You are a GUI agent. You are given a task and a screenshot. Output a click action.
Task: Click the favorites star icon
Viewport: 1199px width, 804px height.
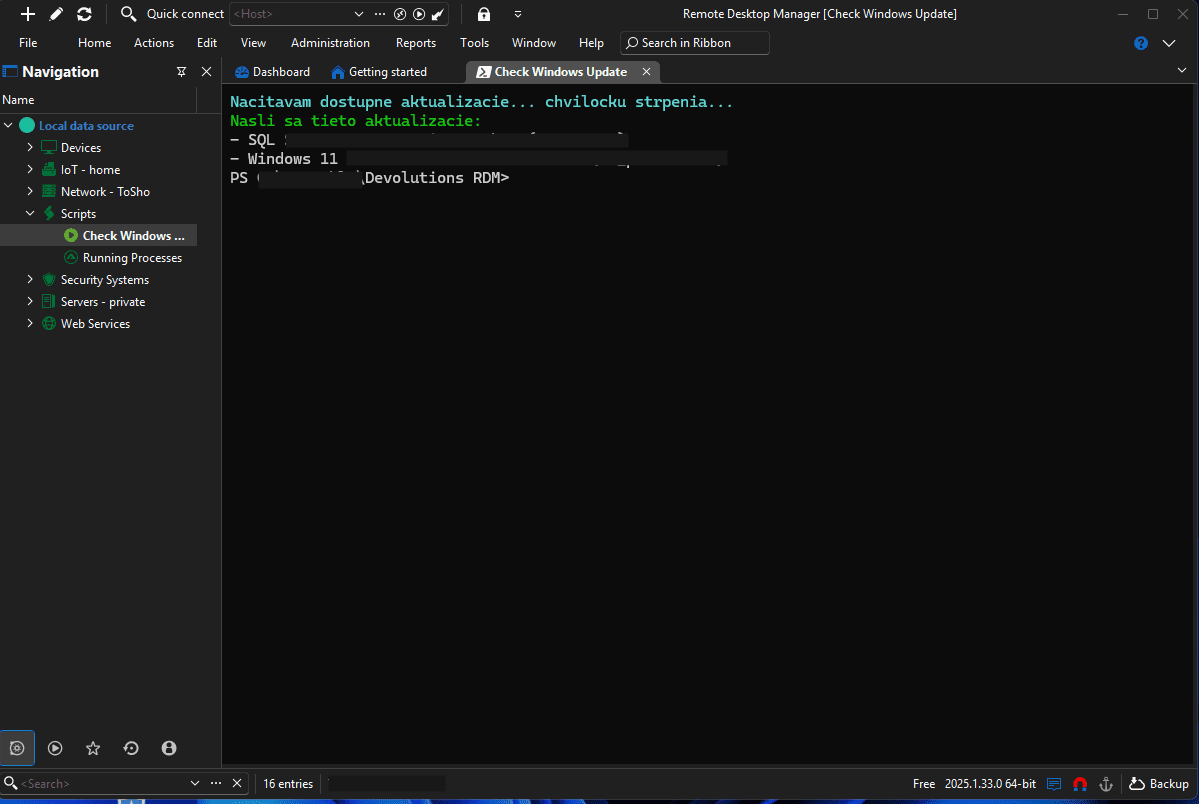tap(93, 748)
